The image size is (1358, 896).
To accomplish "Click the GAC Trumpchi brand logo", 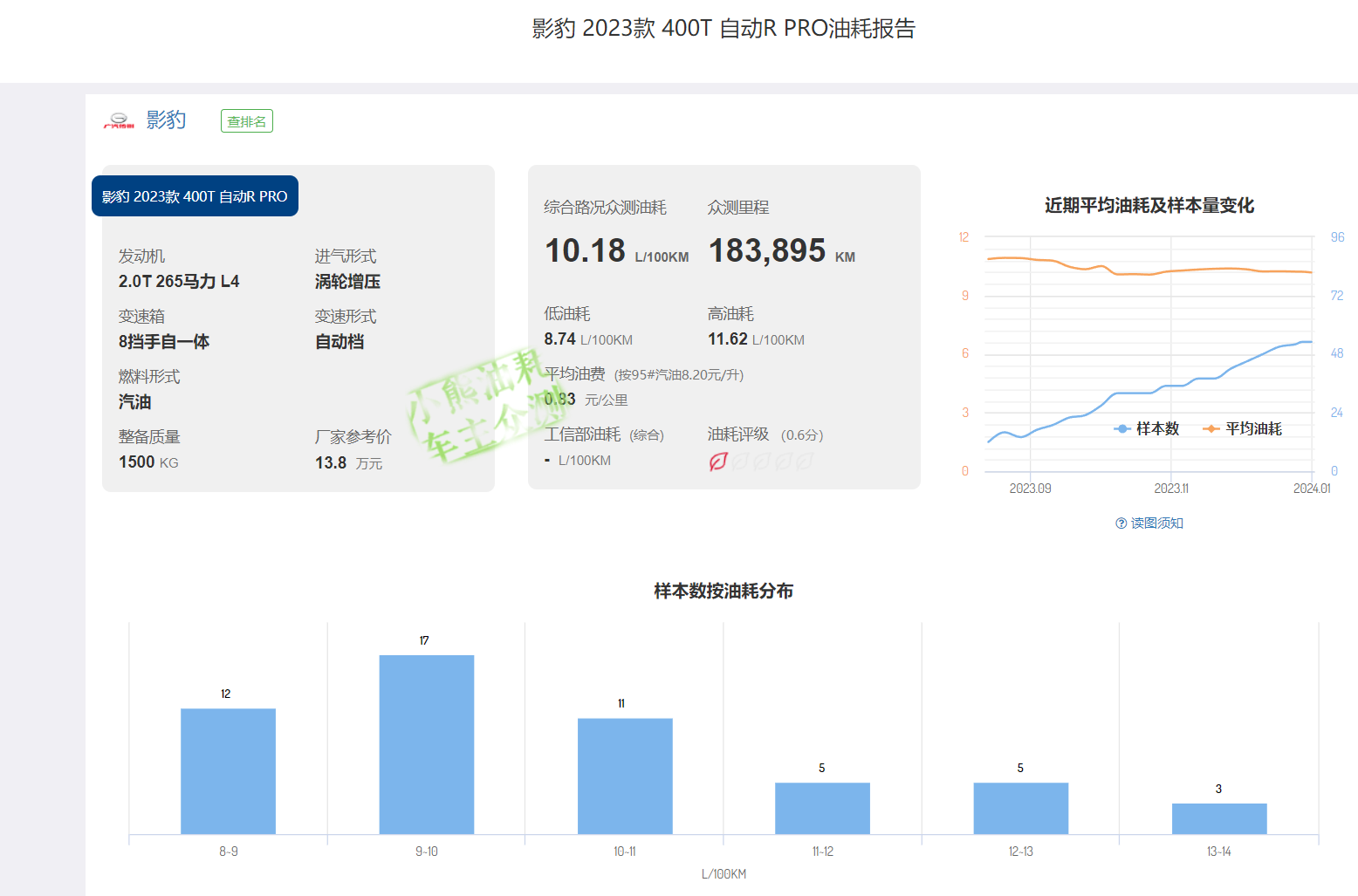I will [x=119, y=120].
